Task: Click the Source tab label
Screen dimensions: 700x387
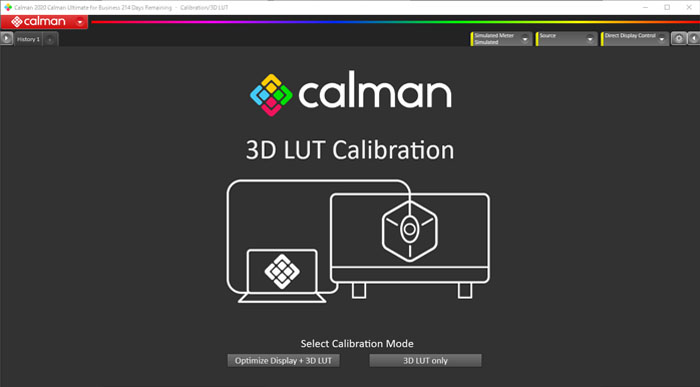Action: tap(548, 36)
